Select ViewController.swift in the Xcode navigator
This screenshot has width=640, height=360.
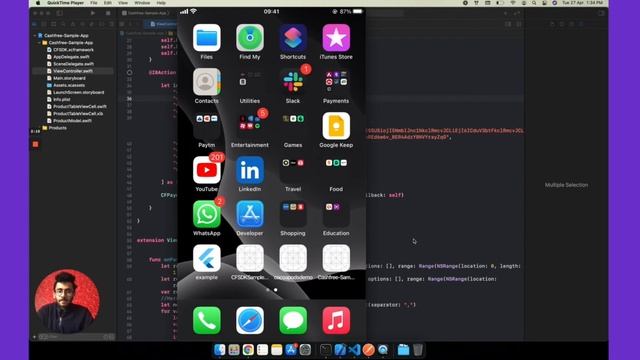73,71
